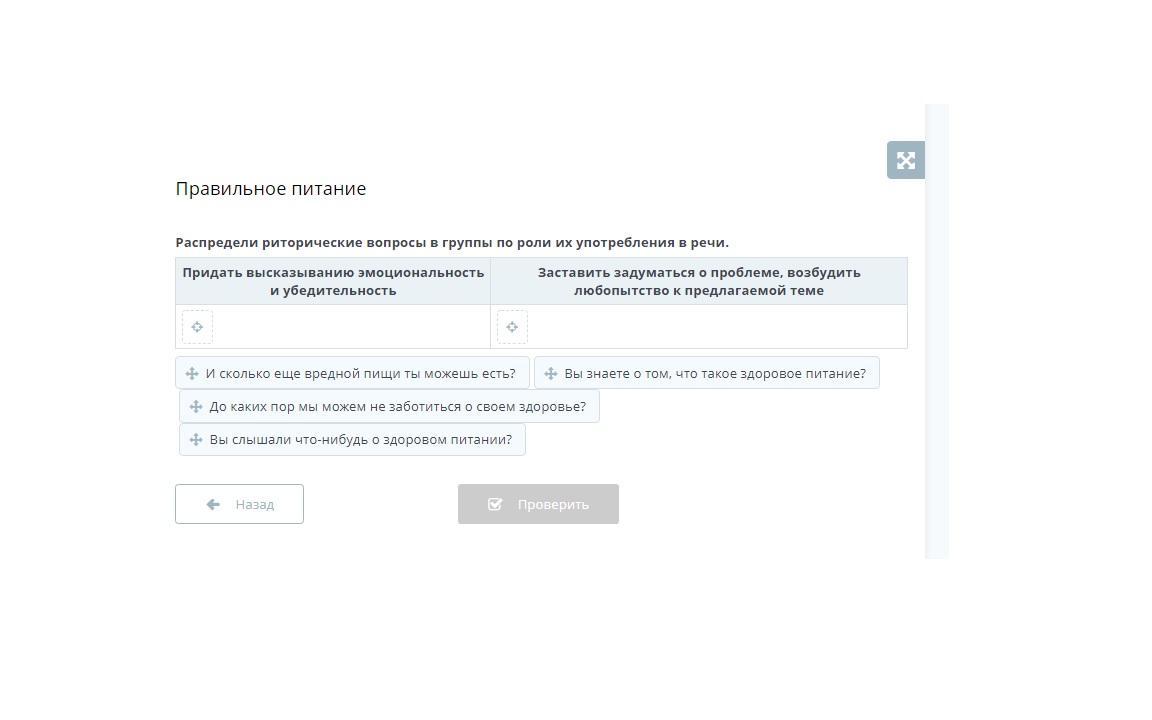Click column header 'Придать высказыванию эмоциональность'
1152x720 pixels.
click(333, 281)
